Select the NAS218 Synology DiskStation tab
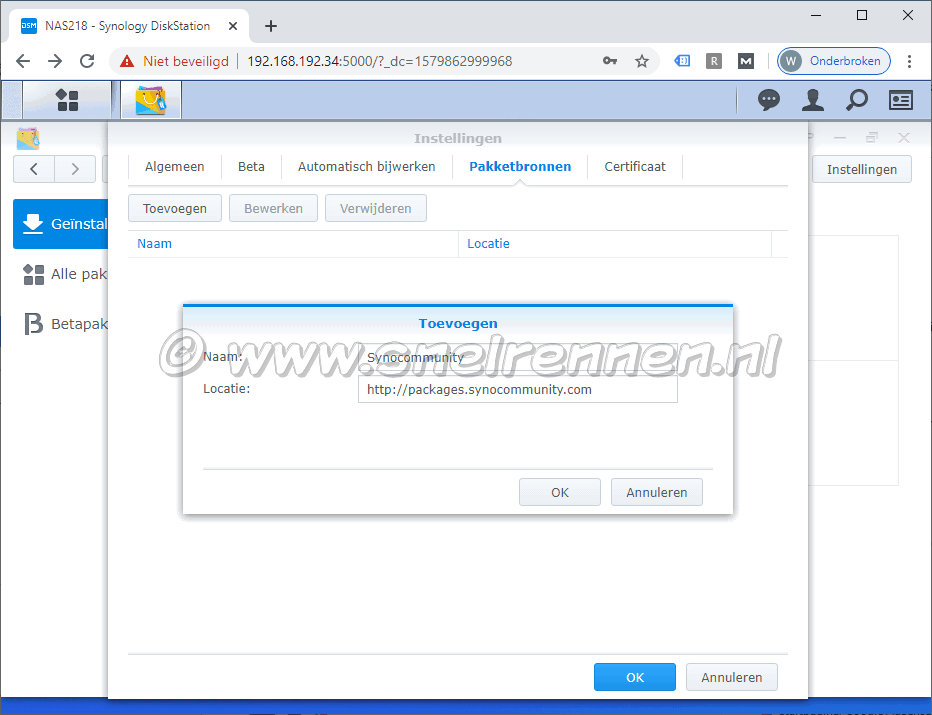Image resolution: width=932 pixels, height=715 pixels. 127,26
